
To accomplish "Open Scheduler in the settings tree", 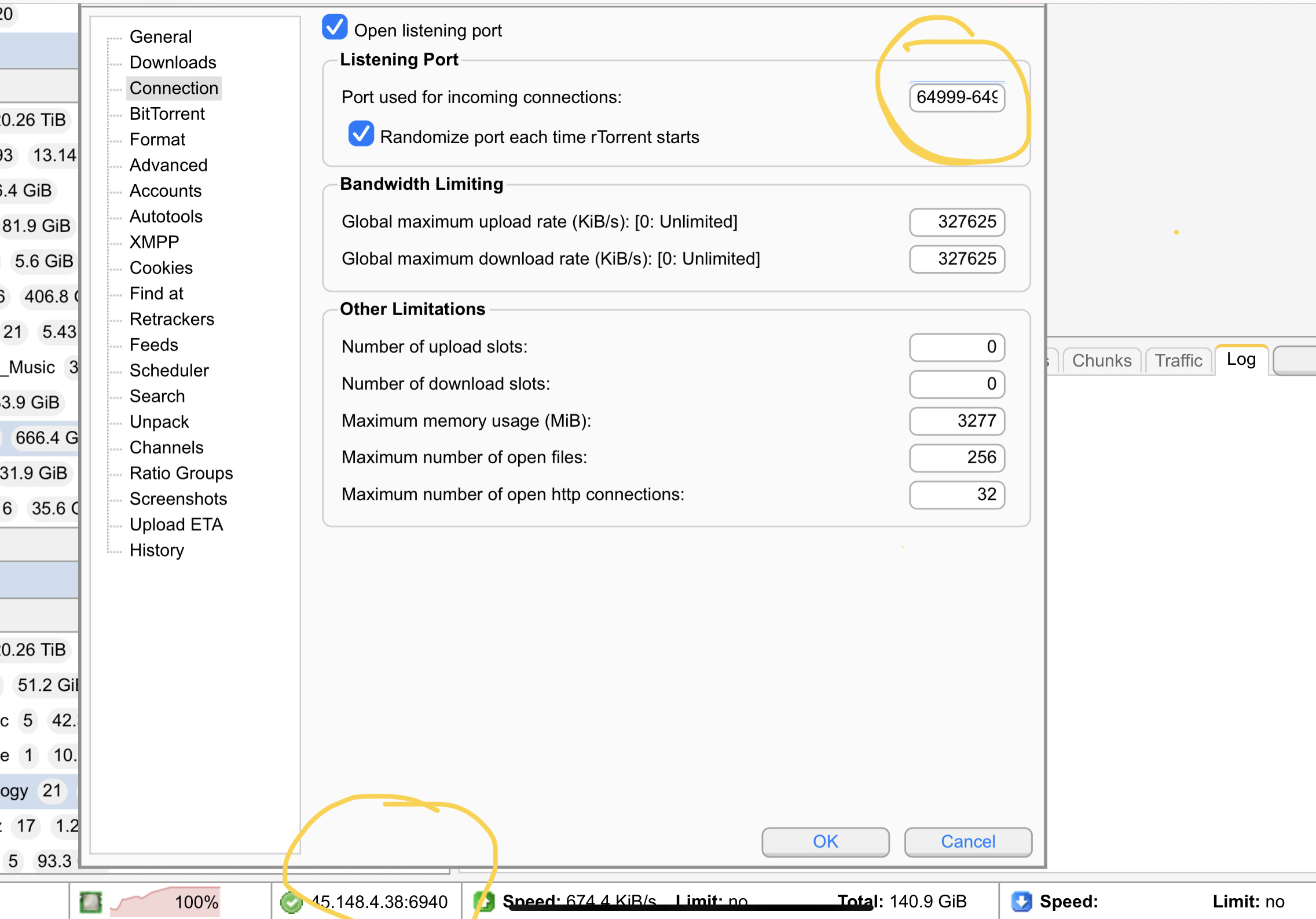I will point(169,371).
